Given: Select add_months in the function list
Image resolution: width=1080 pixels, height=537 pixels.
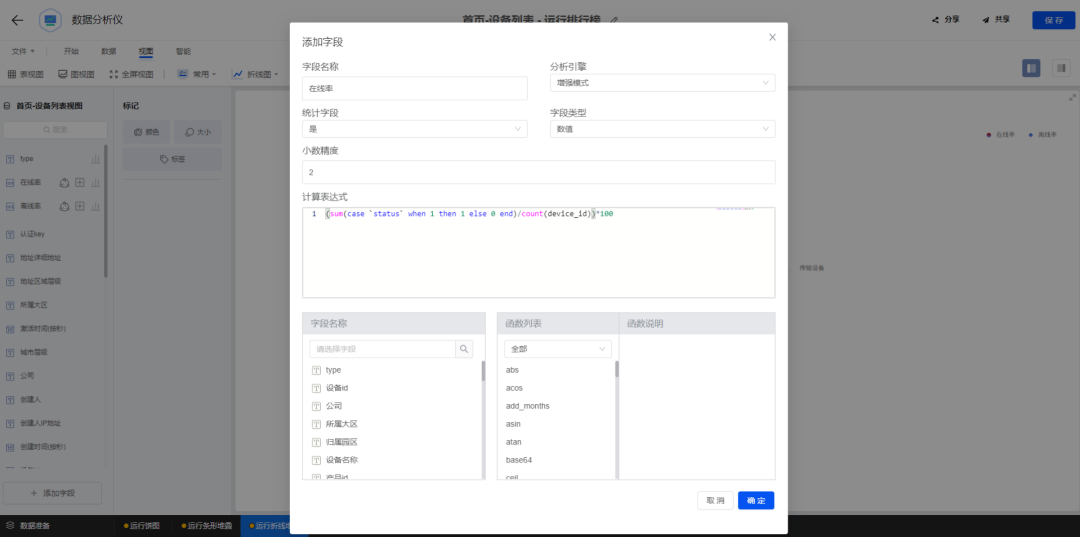Looking at the screenshot, I should tap(528, 406).
